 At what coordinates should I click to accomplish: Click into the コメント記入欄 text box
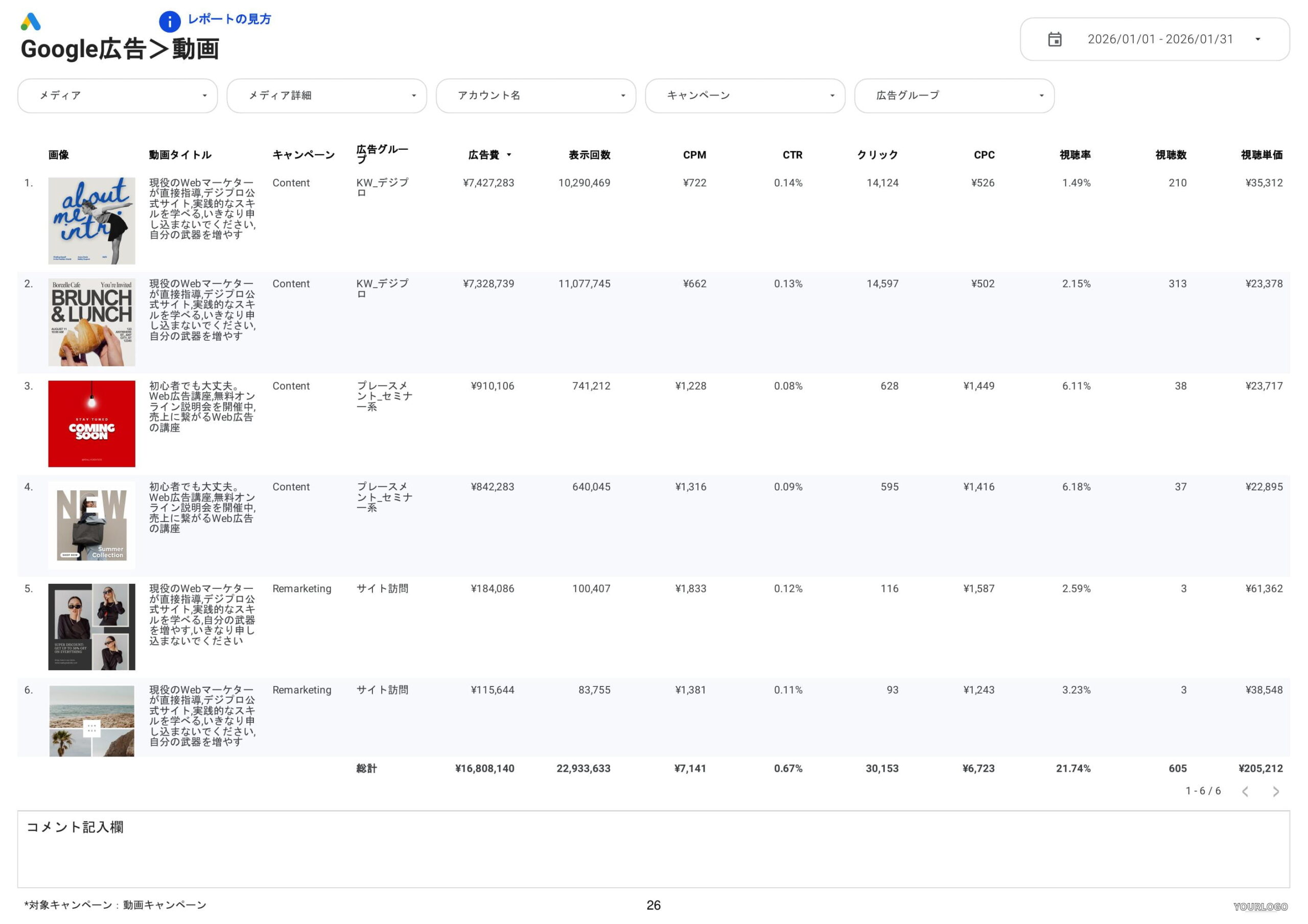click(653, 849)
